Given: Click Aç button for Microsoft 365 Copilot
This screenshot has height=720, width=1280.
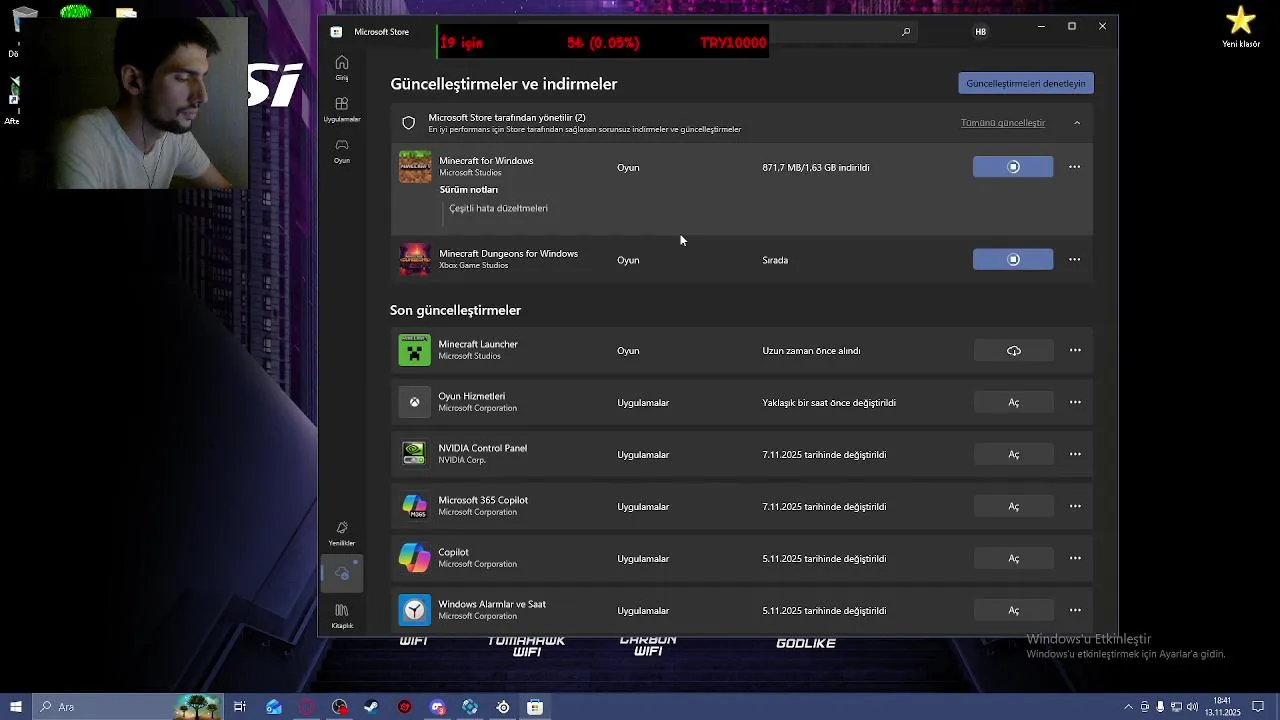Looking at the screenshot, I should click(x=1014, y=507).
